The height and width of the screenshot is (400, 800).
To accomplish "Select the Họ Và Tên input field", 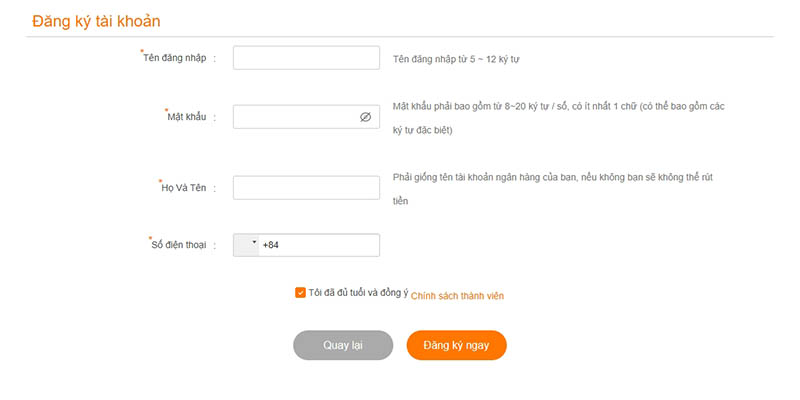I will point(306,187).
